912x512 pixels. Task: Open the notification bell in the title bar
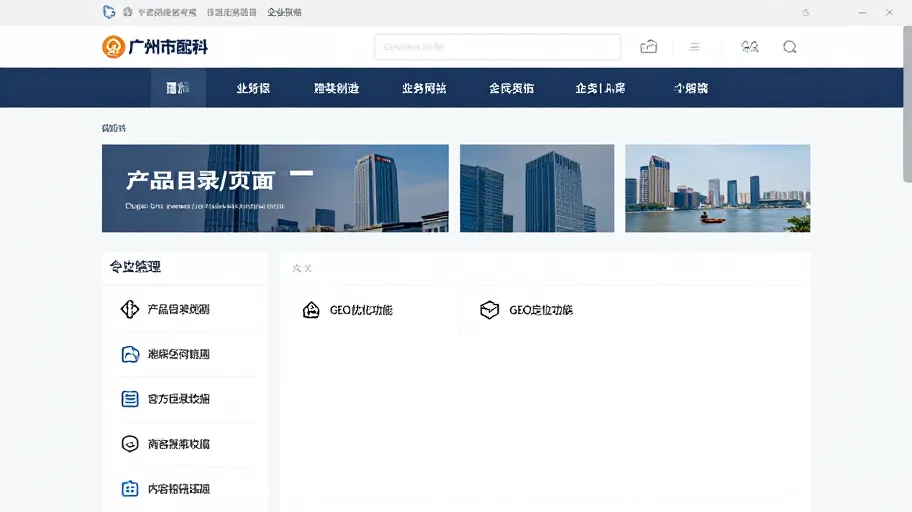(x=805, y=12)
